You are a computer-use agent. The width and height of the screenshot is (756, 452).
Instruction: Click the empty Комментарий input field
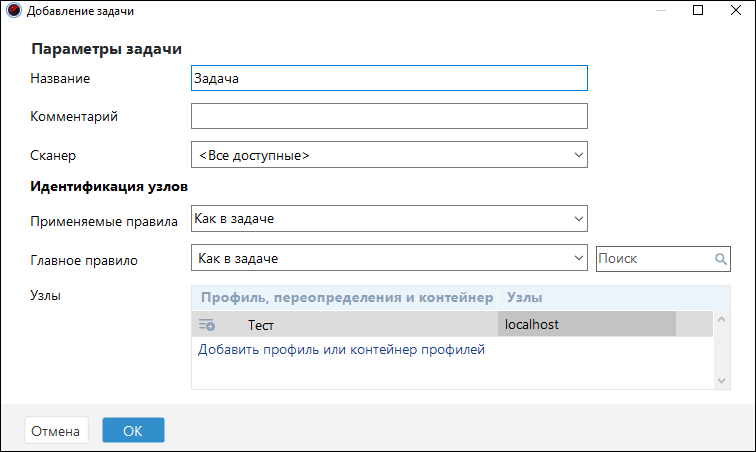click(389, 116)
